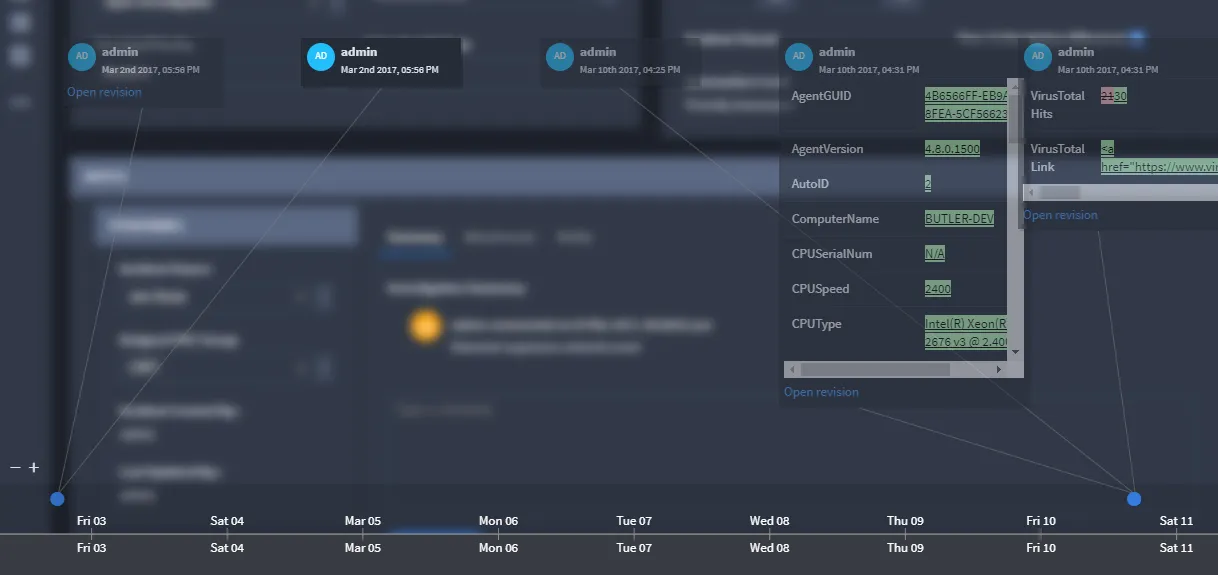
Task: Click the CPUType value Intel(R) Xeon
Action: pyautogui.click(x=967, y=324)
